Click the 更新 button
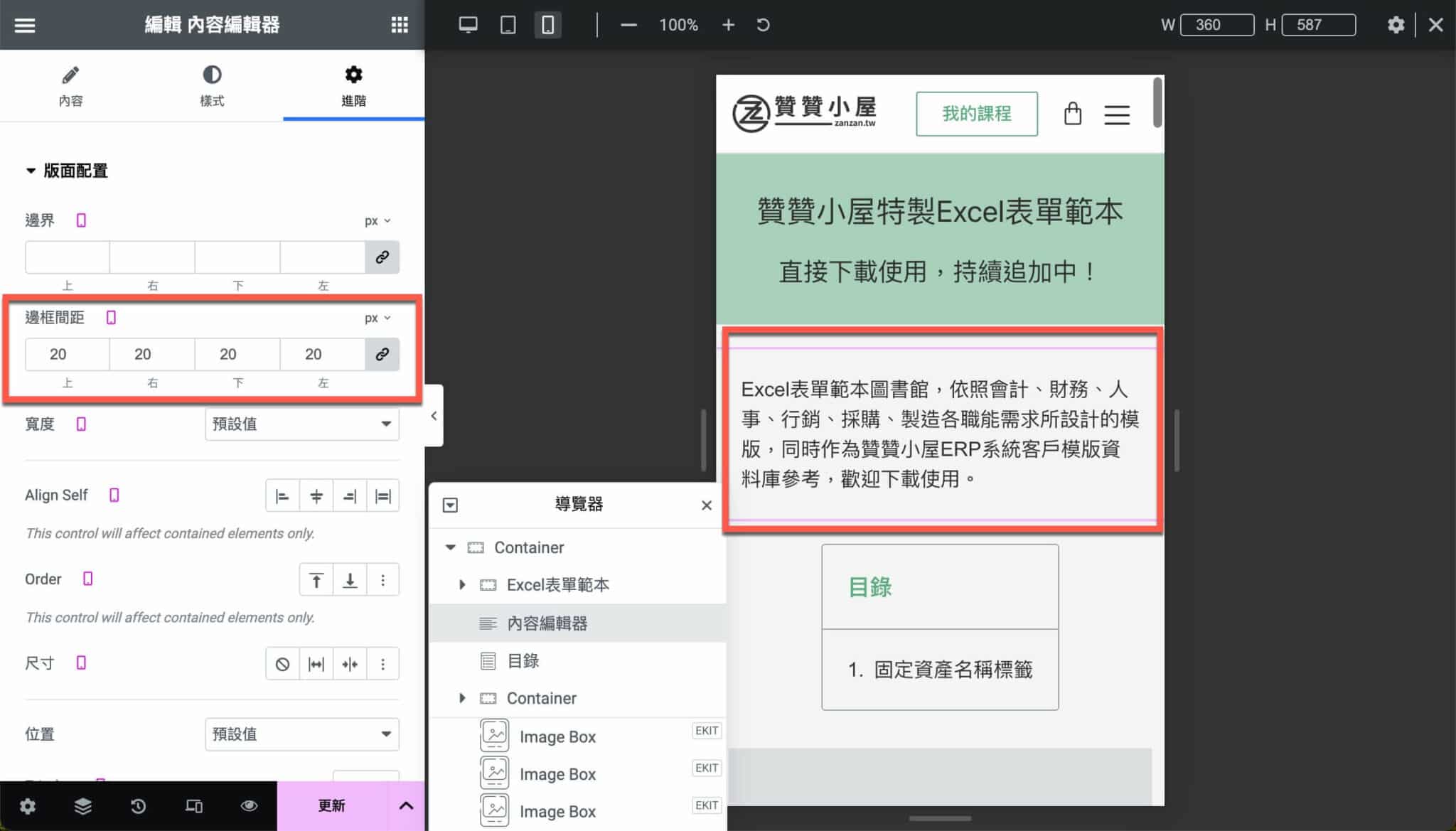The image size is (1456, 831). point(332,805)
